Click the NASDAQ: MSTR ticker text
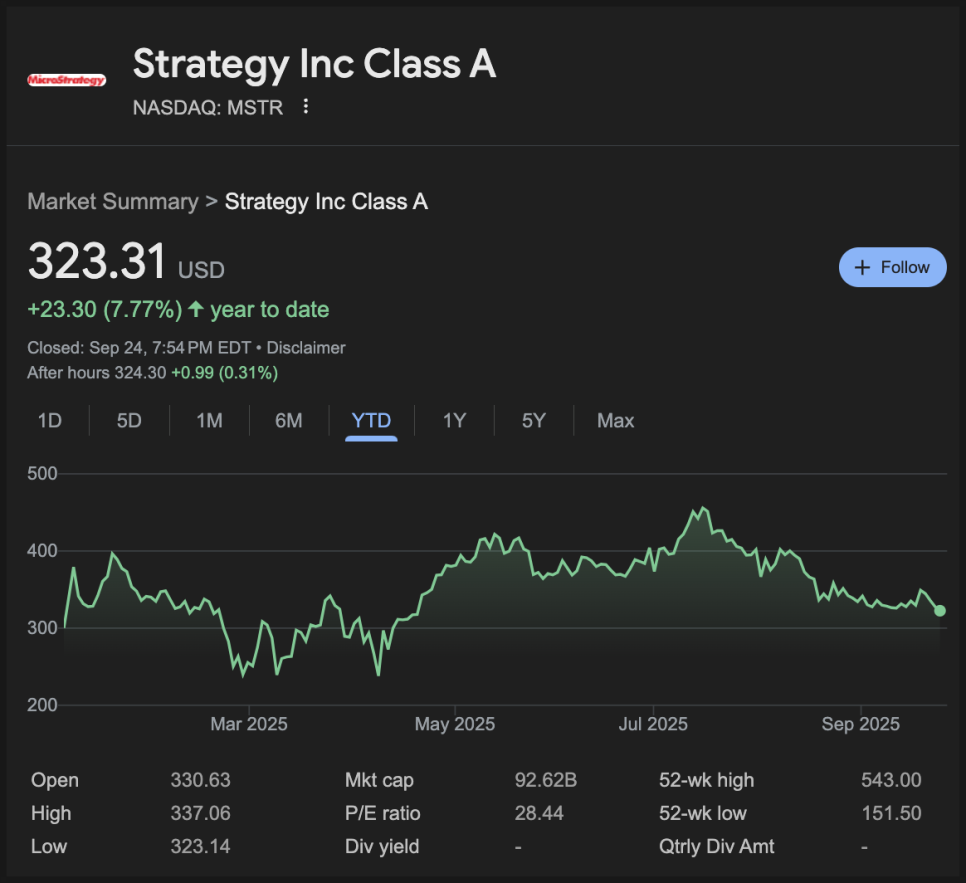Screen dimensions: 966x883 click(208, 108)
